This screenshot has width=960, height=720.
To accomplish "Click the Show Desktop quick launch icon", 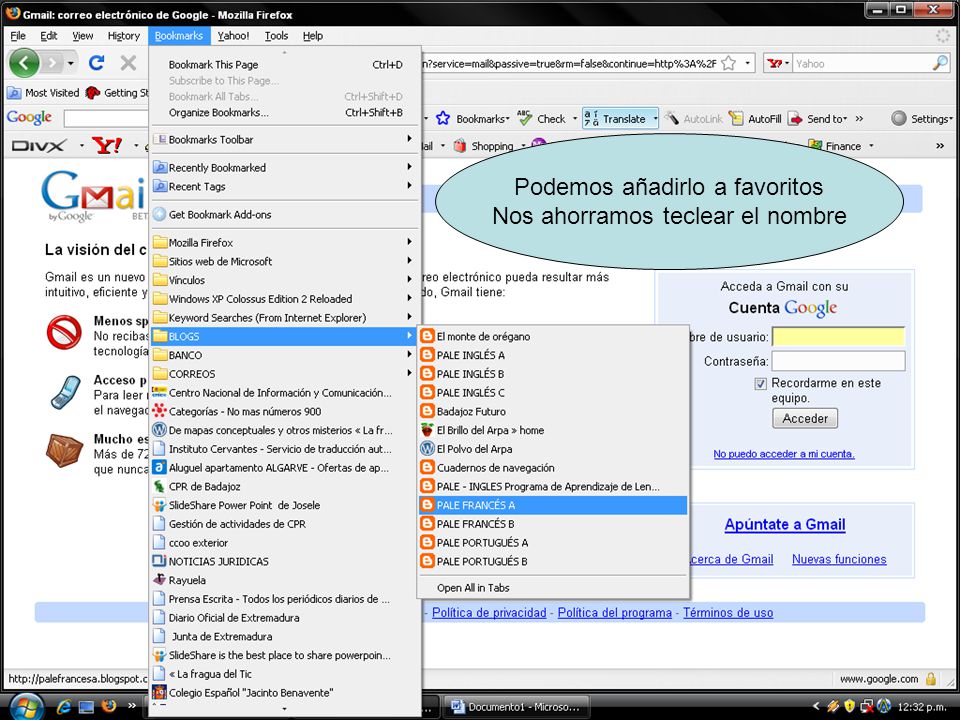I will coord(86,707).
